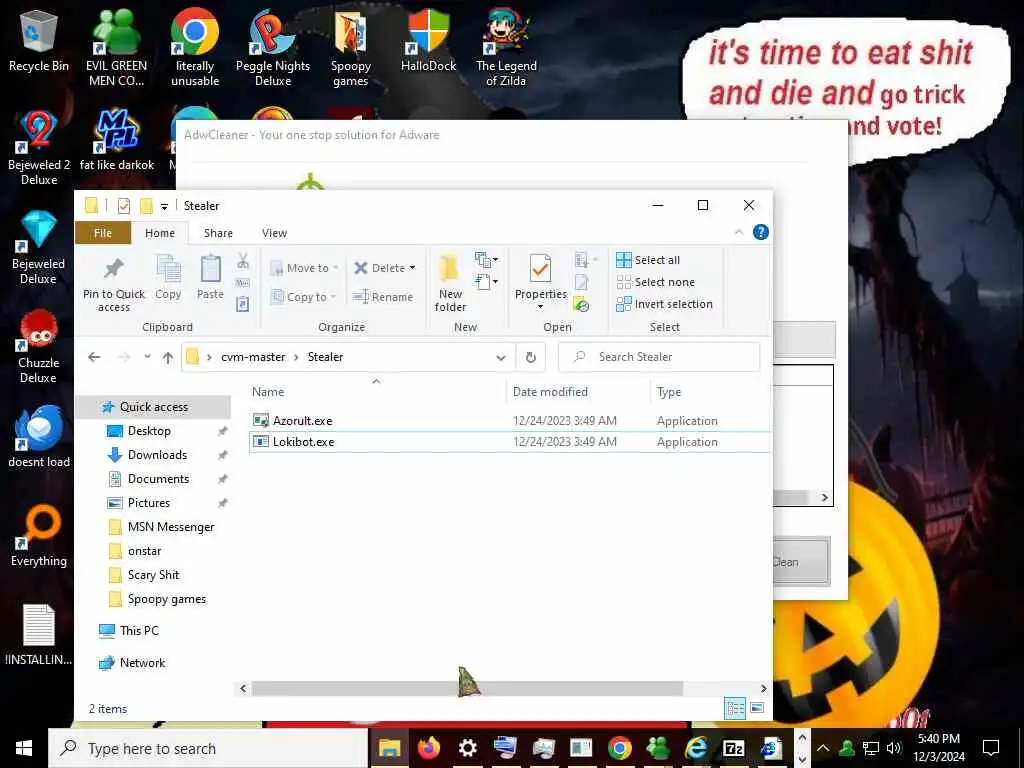Click the Rename button in the ribbon
This screenshot has height=768, width=1024.
pyautogui.click(x=383, y=296)
